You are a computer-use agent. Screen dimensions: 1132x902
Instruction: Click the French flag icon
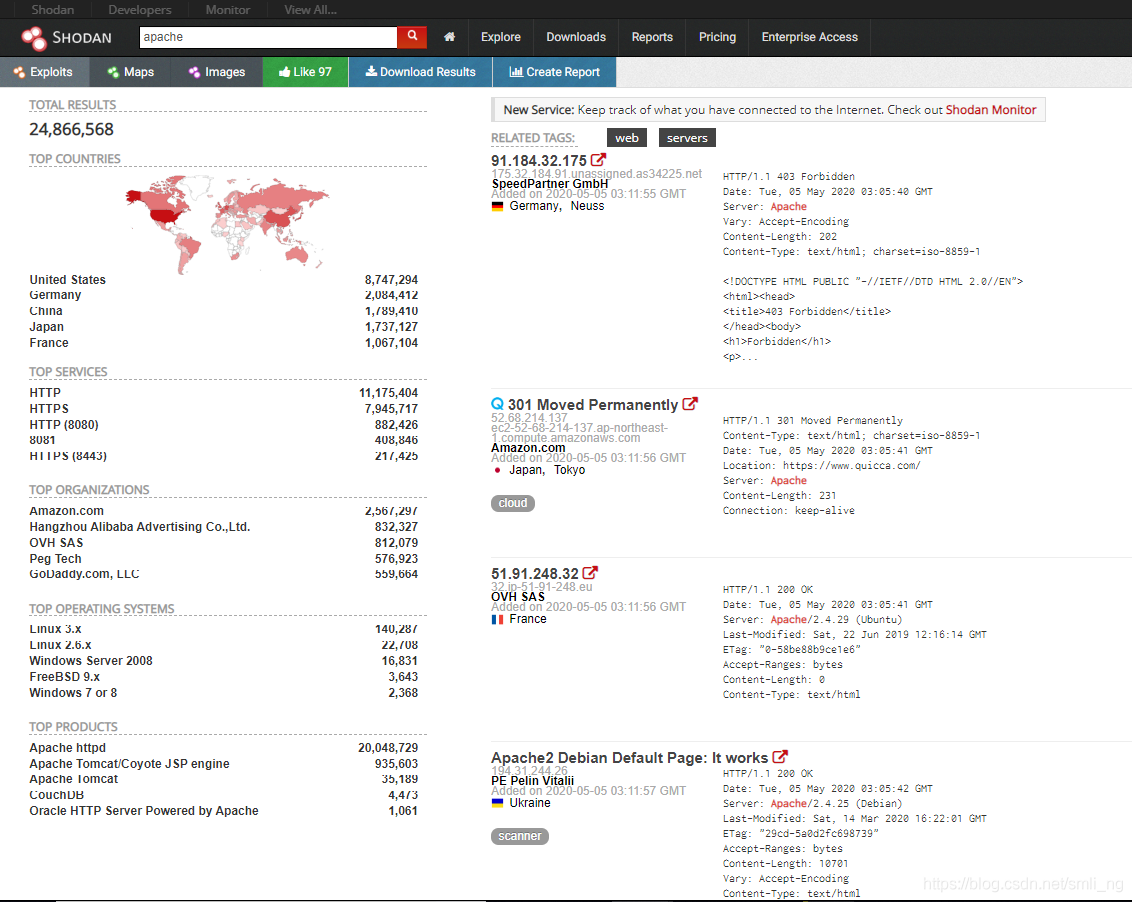point(497,619)
